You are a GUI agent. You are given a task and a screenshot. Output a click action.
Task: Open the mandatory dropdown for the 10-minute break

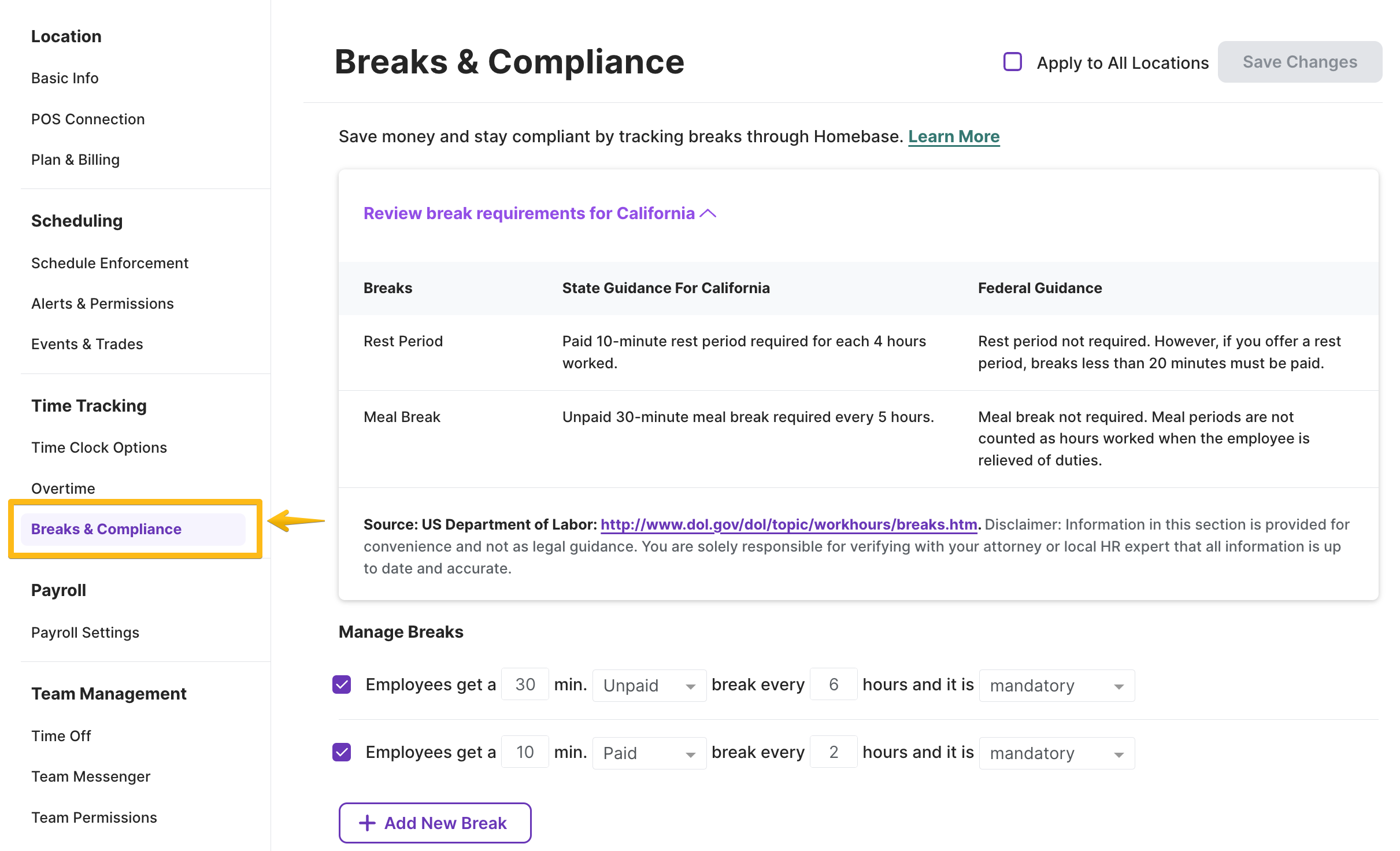tap(1056, 752)
